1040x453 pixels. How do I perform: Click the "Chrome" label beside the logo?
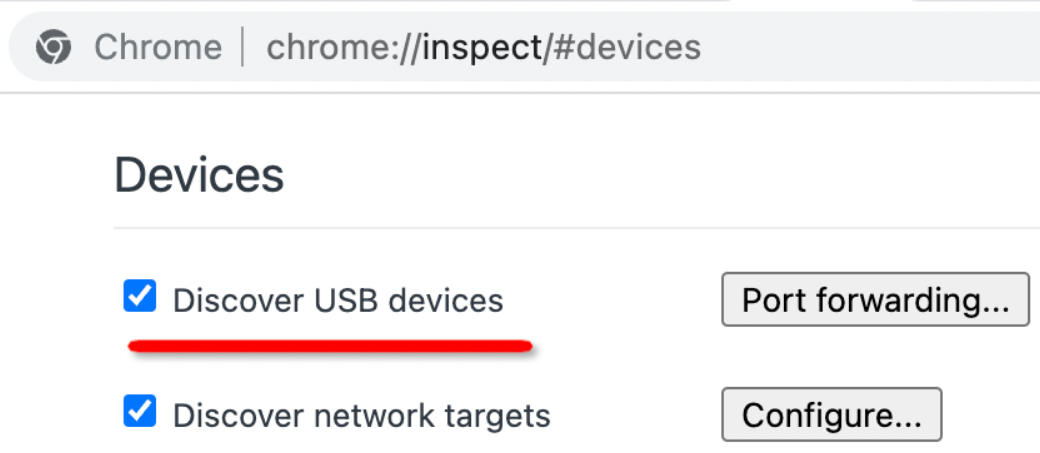pyautogui.click(x=158, y=48)
